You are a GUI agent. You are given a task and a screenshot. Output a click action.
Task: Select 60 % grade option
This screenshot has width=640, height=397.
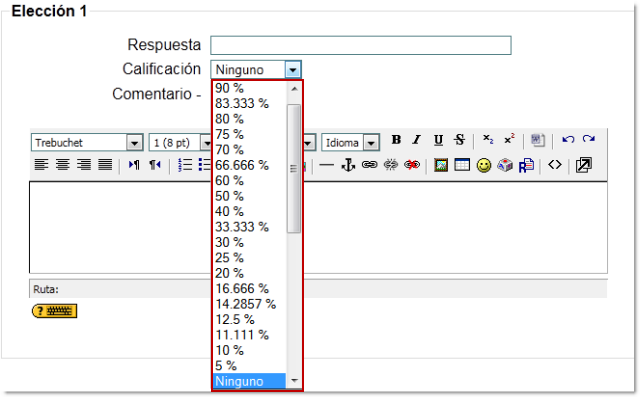click(249, 181)
